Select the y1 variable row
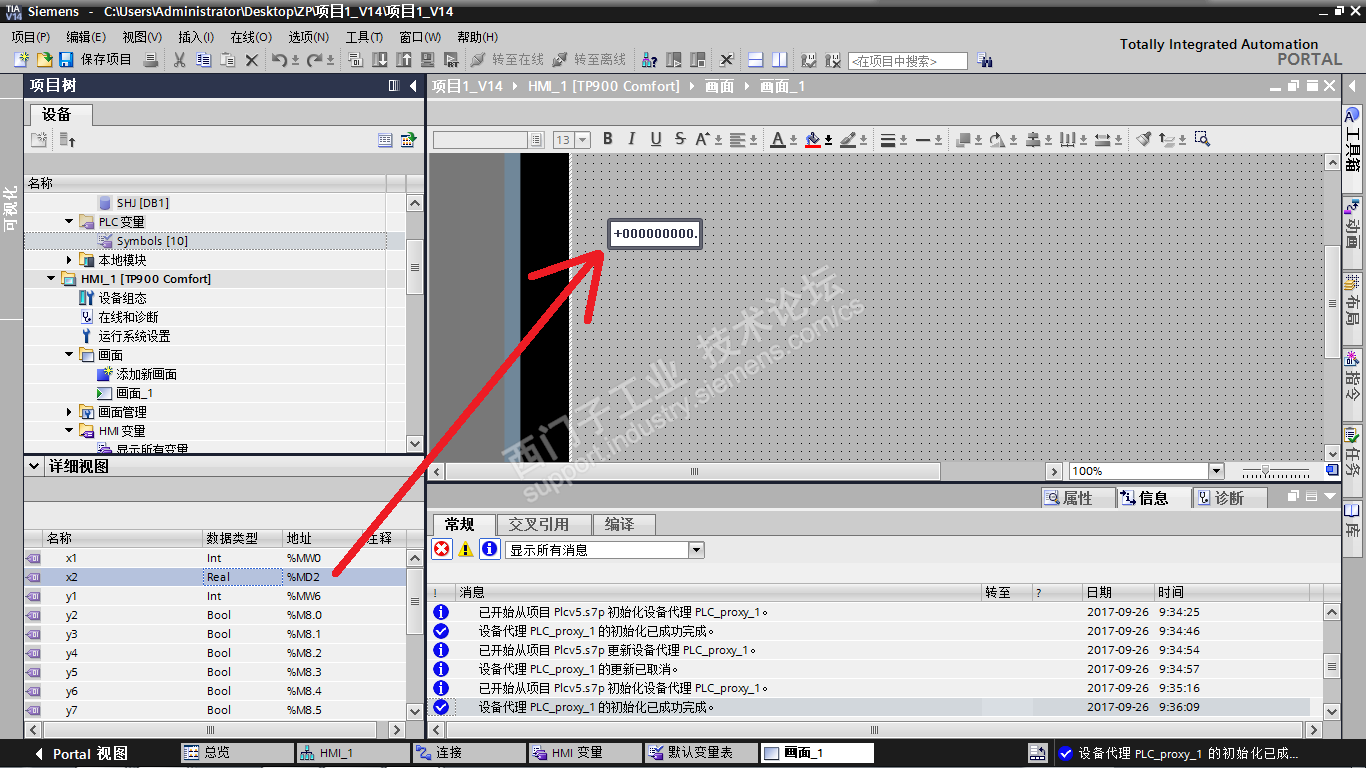This screenshot has width=1366, height=768. tap(215, 596)
